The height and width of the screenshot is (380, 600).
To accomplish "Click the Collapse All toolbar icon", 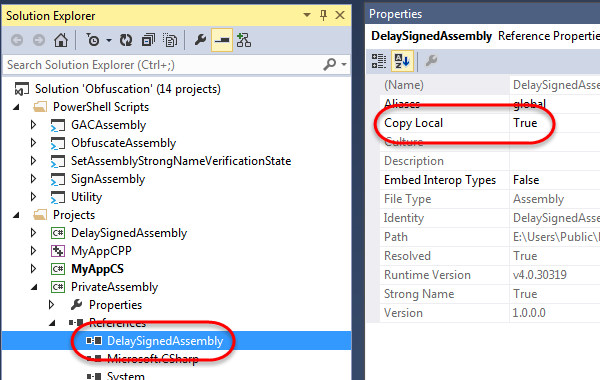I will (148, 40).
